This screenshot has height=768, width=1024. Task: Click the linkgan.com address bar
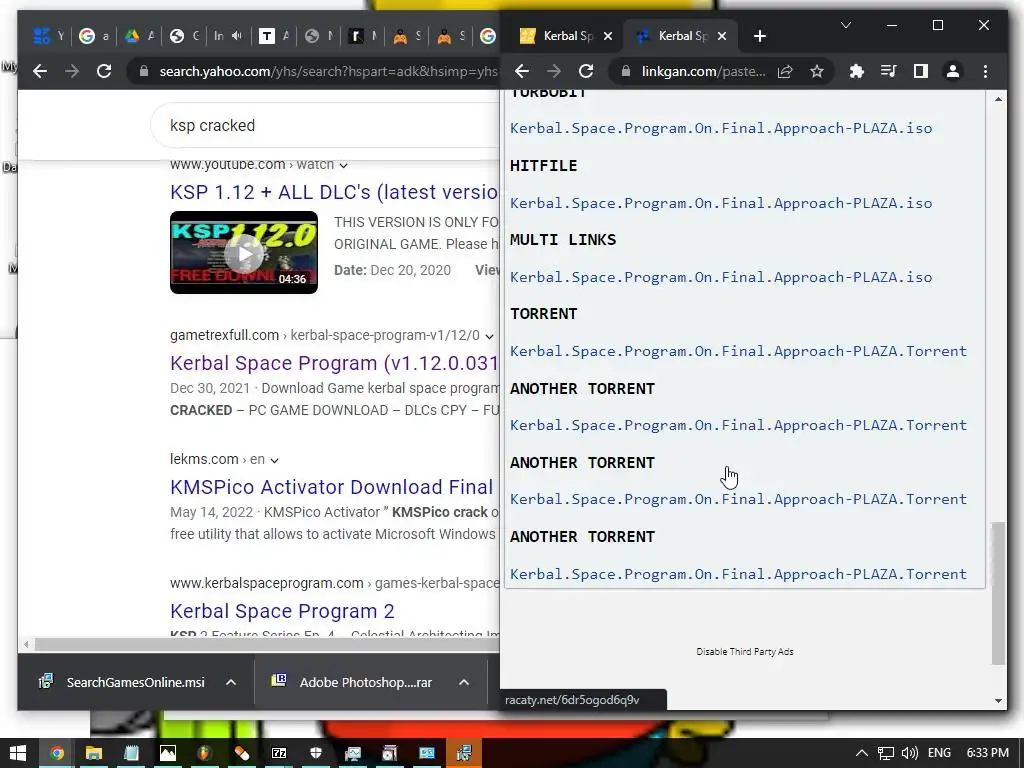coord(703,71)
